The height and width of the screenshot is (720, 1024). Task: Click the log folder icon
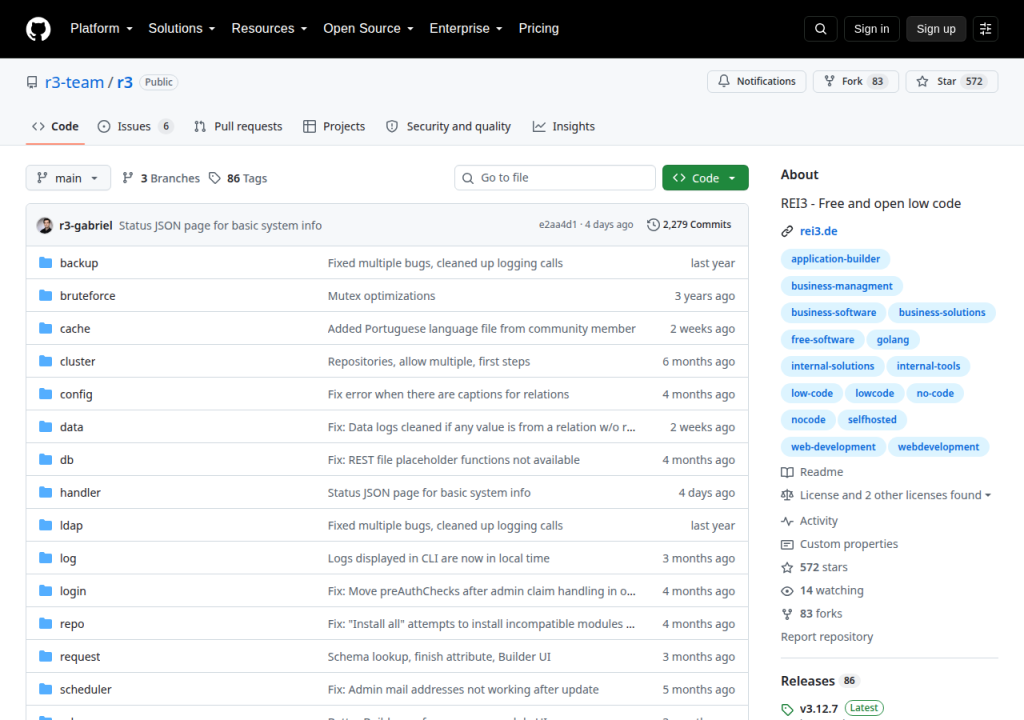pos(45,557)
